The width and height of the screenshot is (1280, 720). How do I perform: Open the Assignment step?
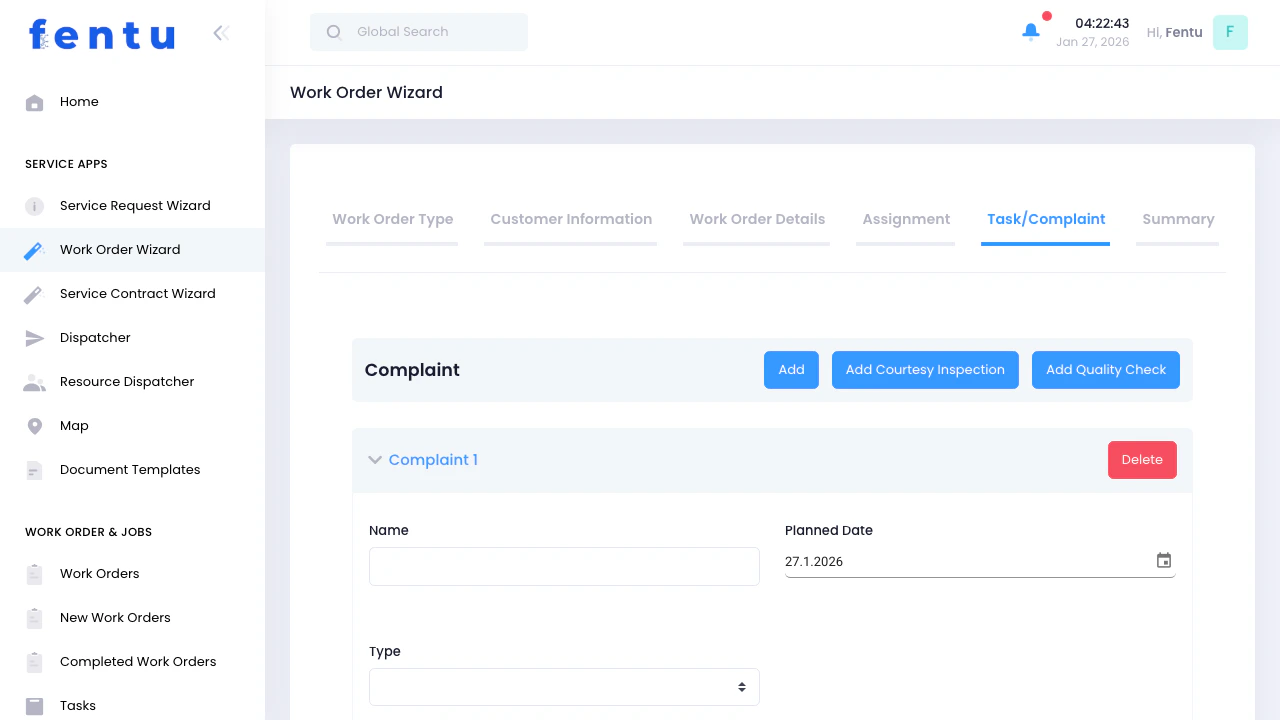click(905, 219)
